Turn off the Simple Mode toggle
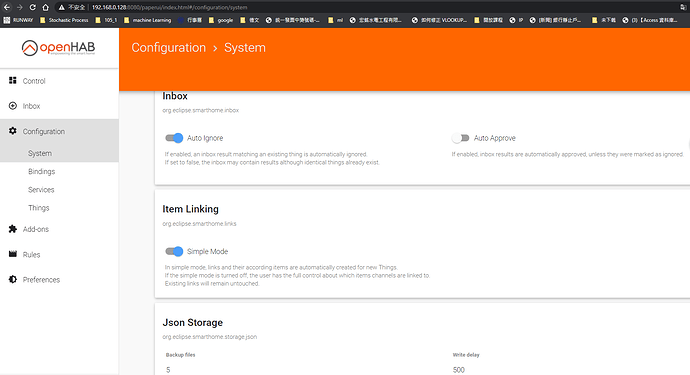Screen dimensions: 690x375 (174, 251)
